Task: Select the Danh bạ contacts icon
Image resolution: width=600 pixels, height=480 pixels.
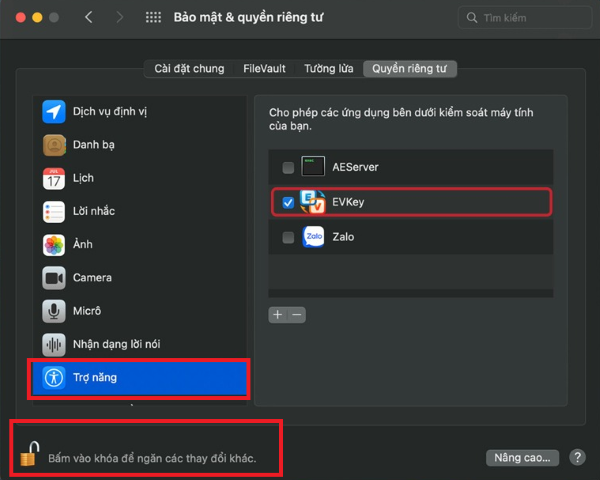Action: click(x=54, y=145)
